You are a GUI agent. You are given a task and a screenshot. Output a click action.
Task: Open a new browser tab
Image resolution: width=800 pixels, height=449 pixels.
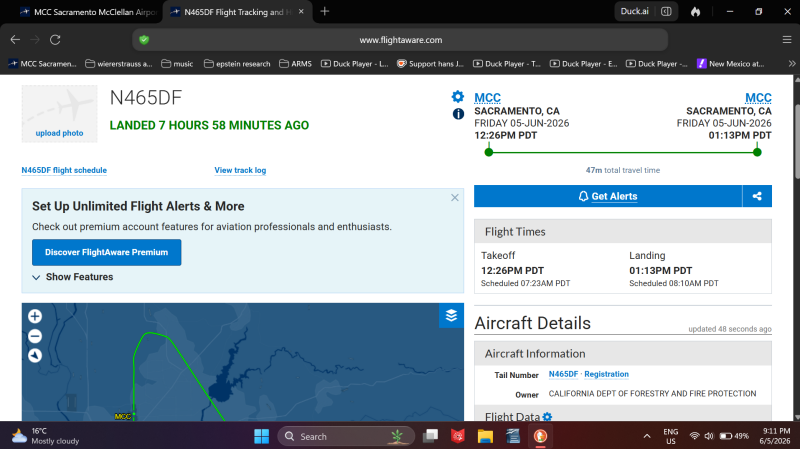pyautogui.click(x=324, y=11)
